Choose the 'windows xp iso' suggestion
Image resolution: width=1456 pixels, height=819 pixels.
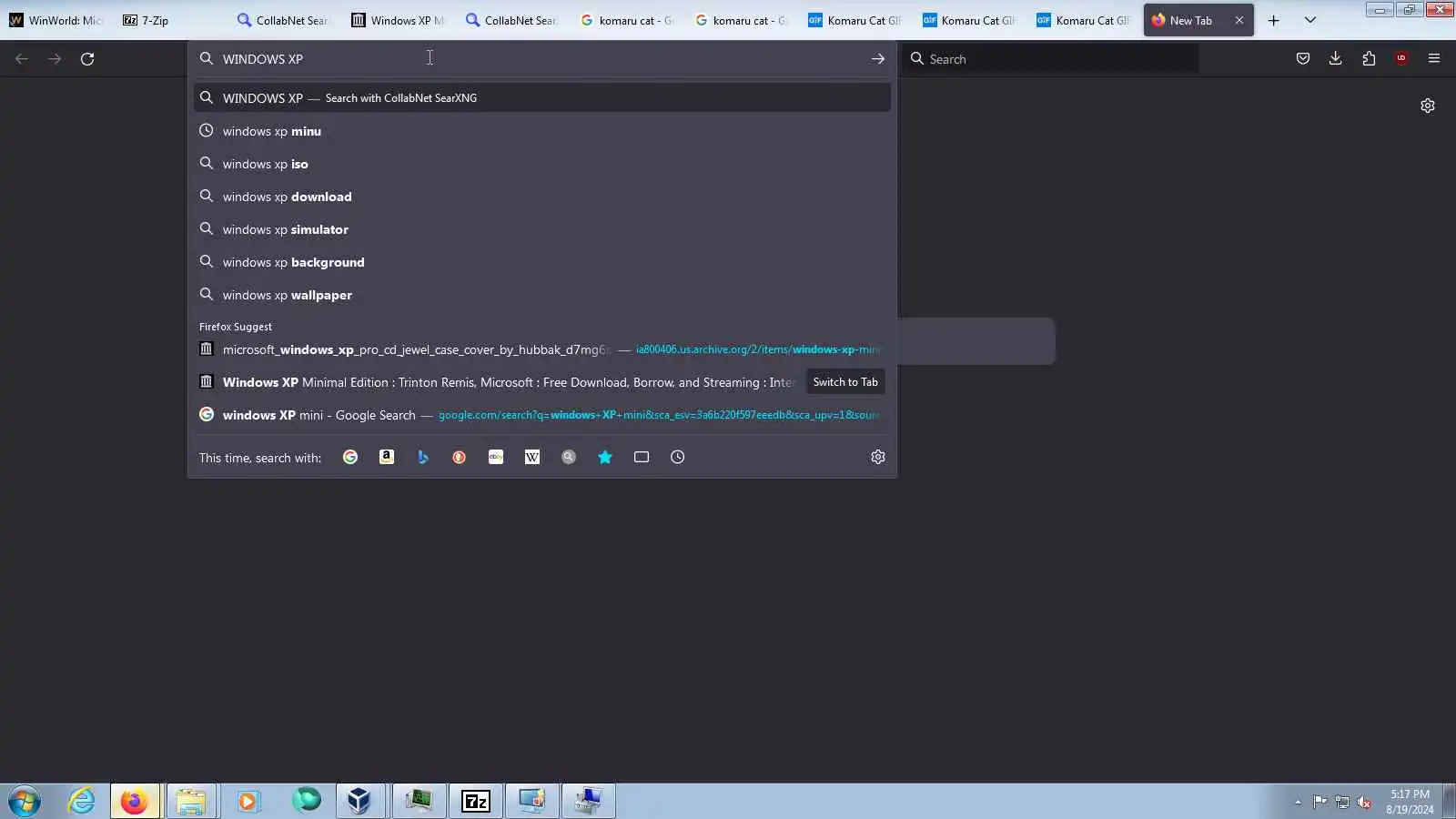[542, 164]
